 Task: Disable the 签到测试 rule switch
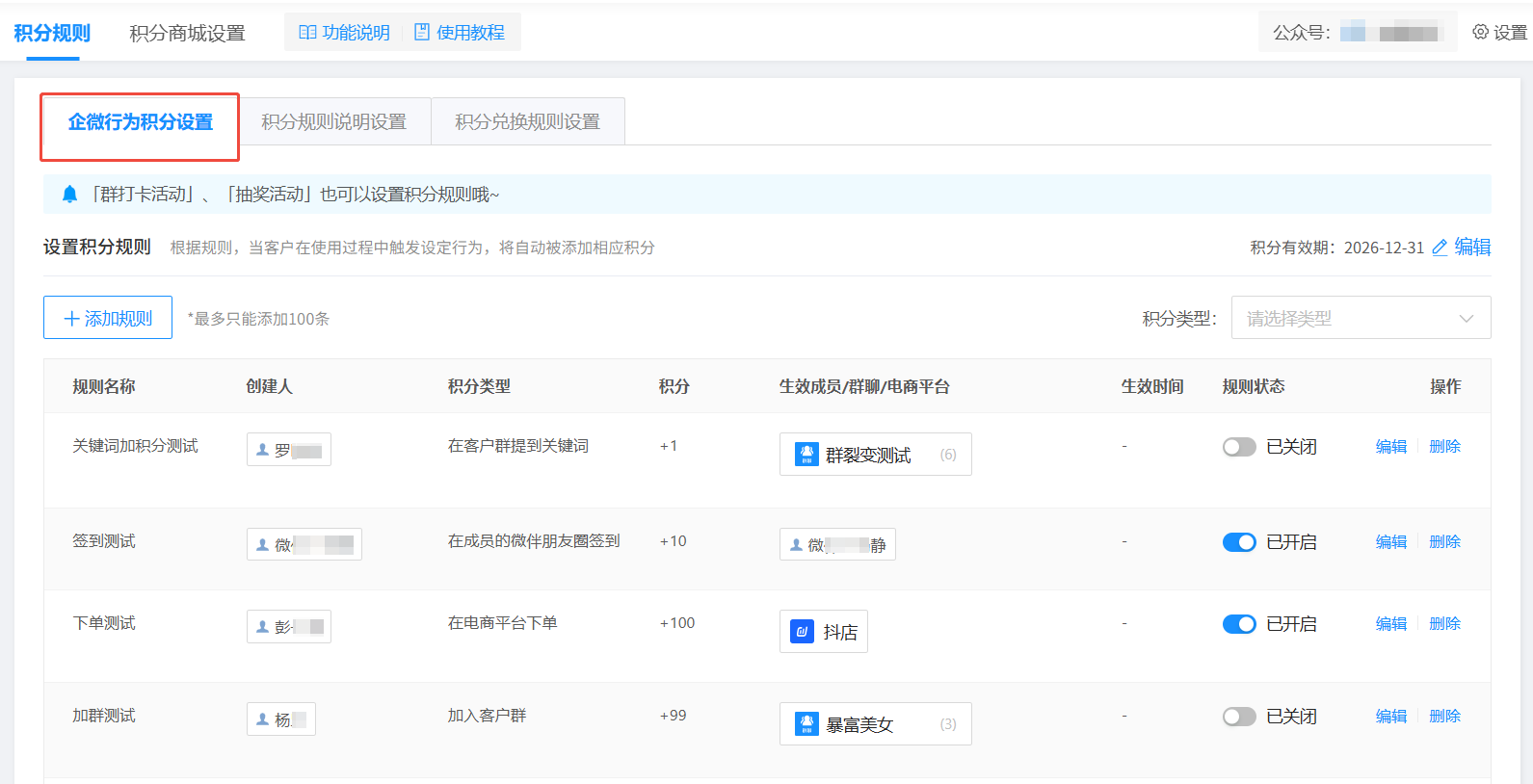(x=1239, y=542)
